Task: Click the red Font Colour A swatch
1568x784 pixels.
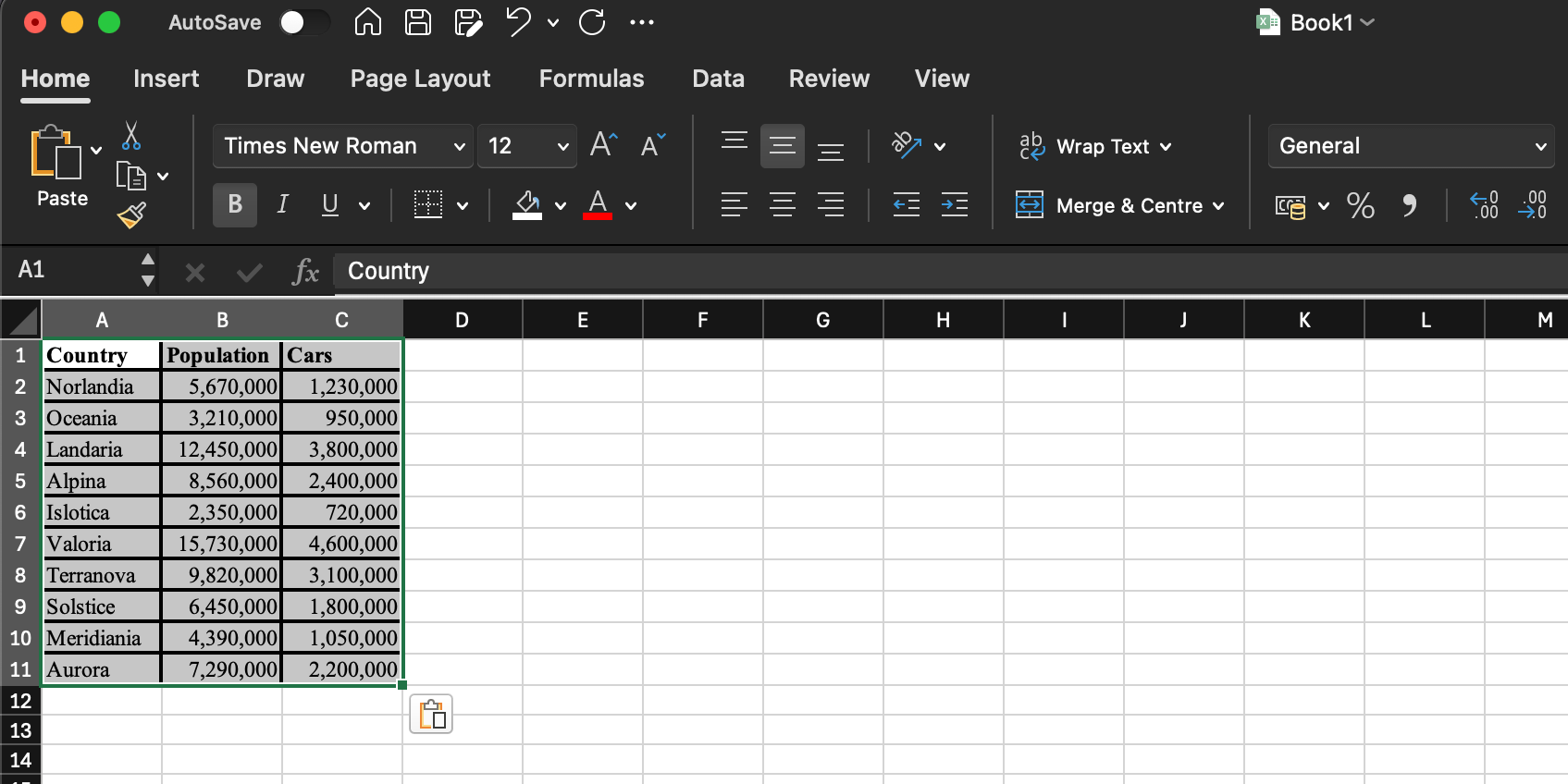Action: [598, 204]
